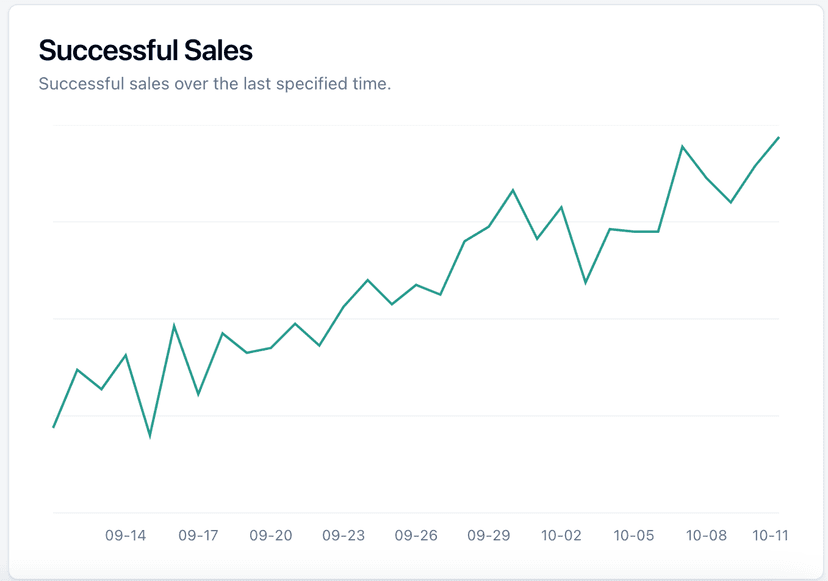This screenshot has width=828, height=581.
Task: Pick the 09-29 date on the axis
Action: coord(489,536)
